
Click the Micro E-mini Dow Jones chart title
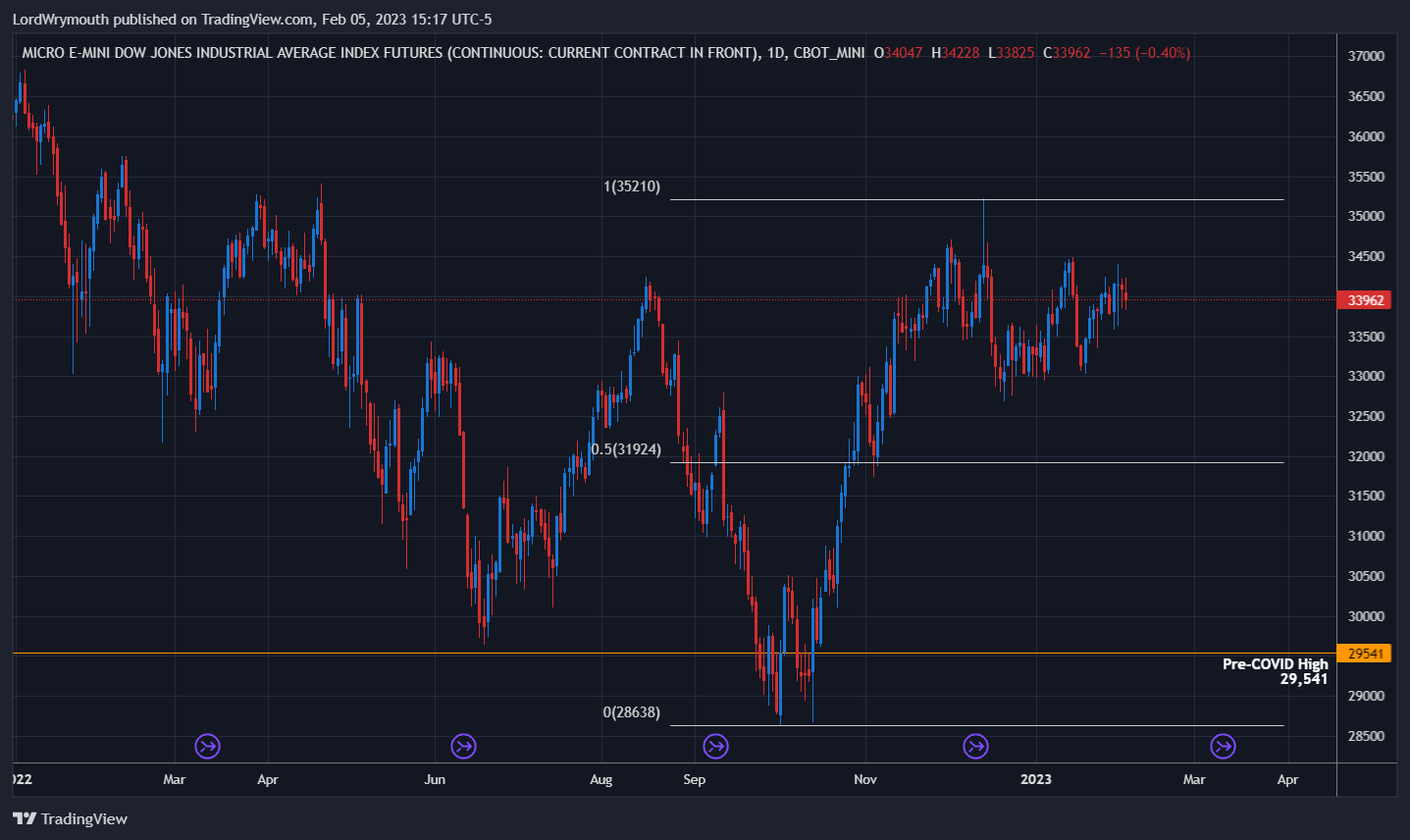[x=390, y=53]
